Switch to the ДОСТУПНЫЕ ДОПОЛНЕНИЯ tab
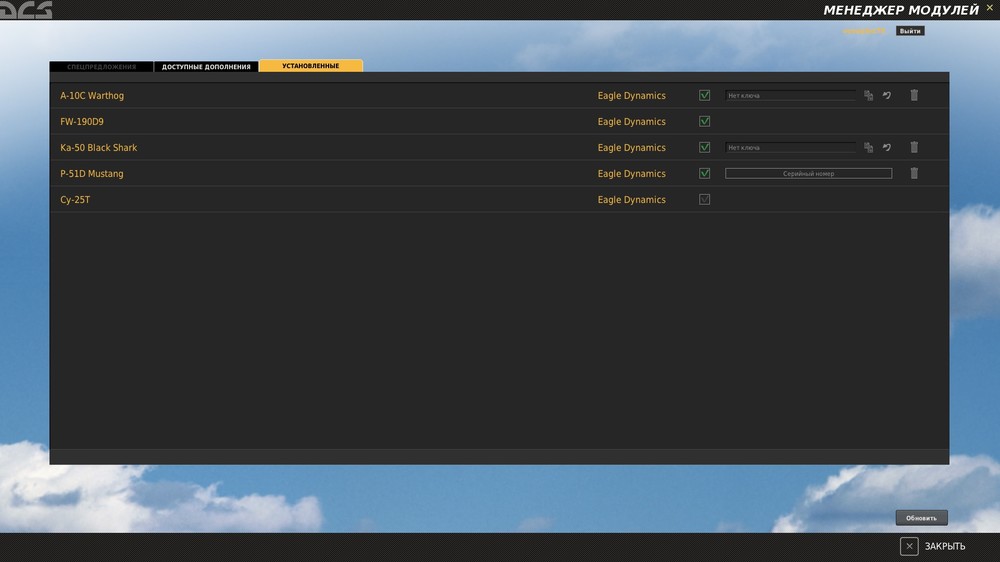1000x562 pixels. coord(206,66)
